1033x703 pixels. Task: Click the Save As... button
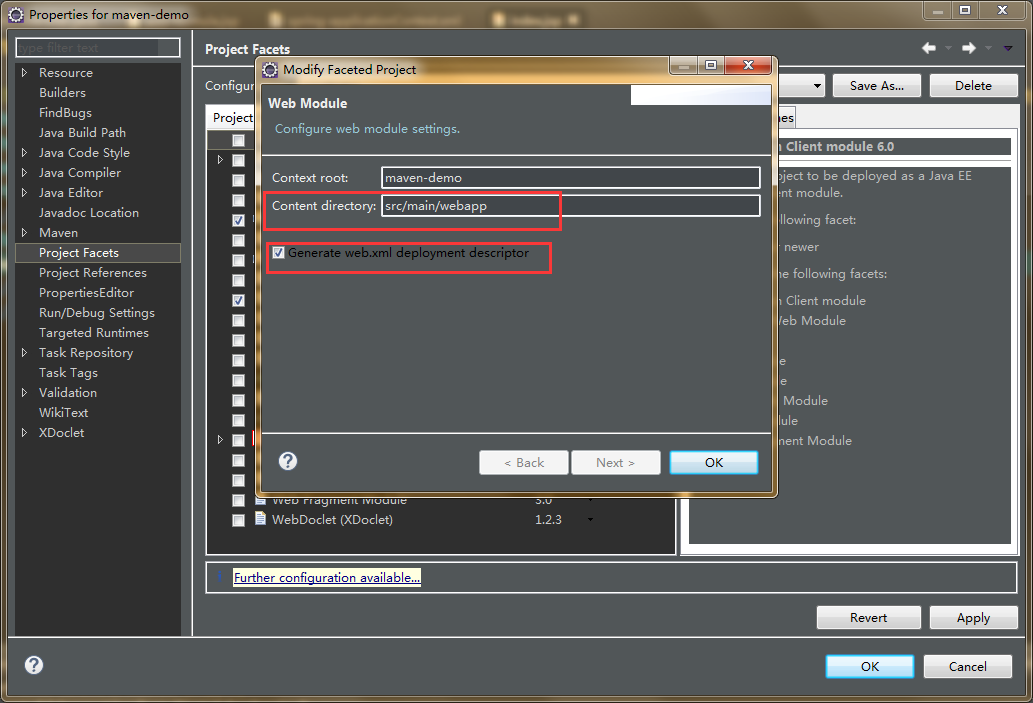coord(877,86)
